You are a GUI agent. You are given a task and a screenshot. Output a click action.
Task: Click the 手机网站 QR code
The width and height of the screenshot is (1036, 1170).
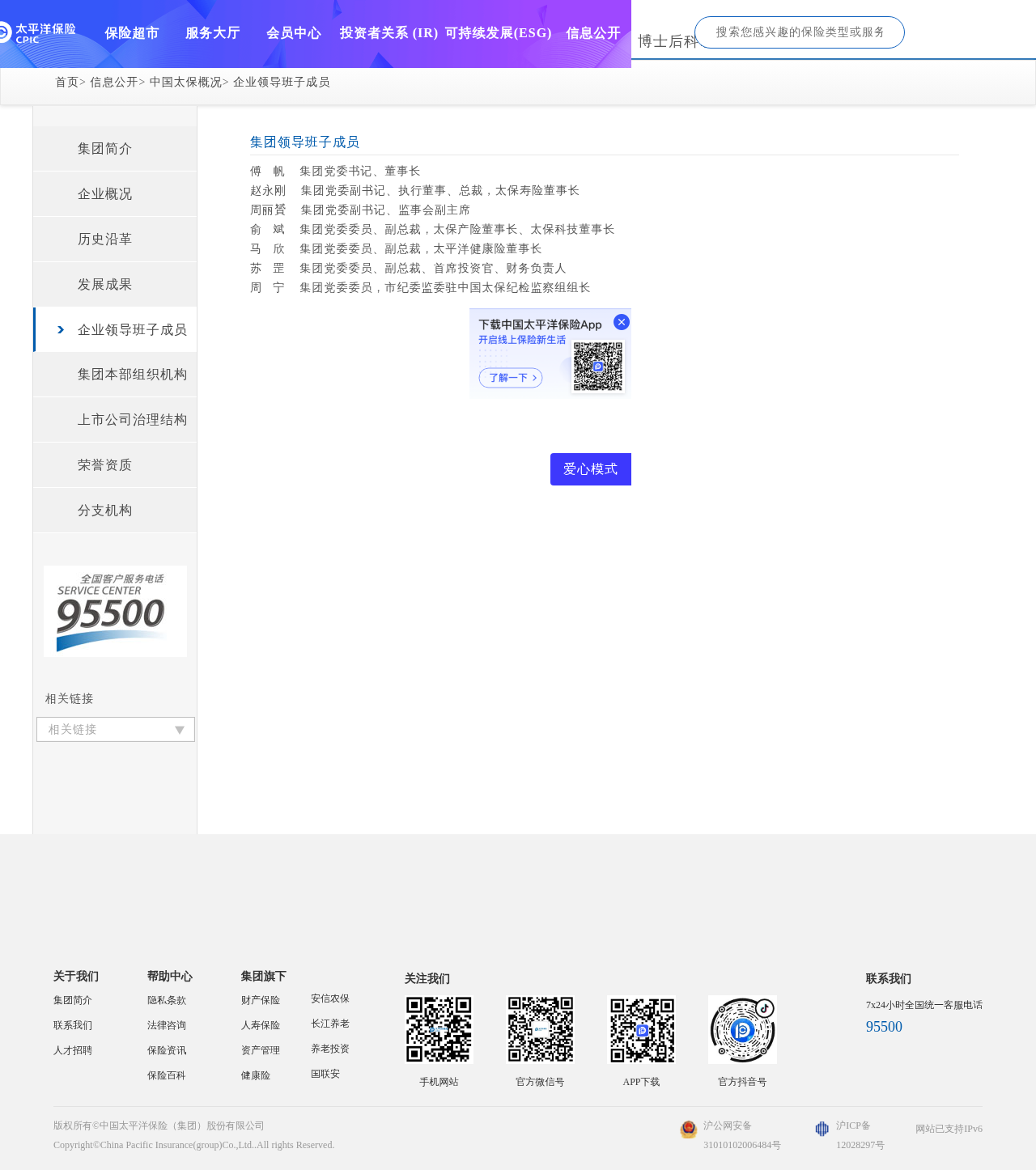point(439,1029)
